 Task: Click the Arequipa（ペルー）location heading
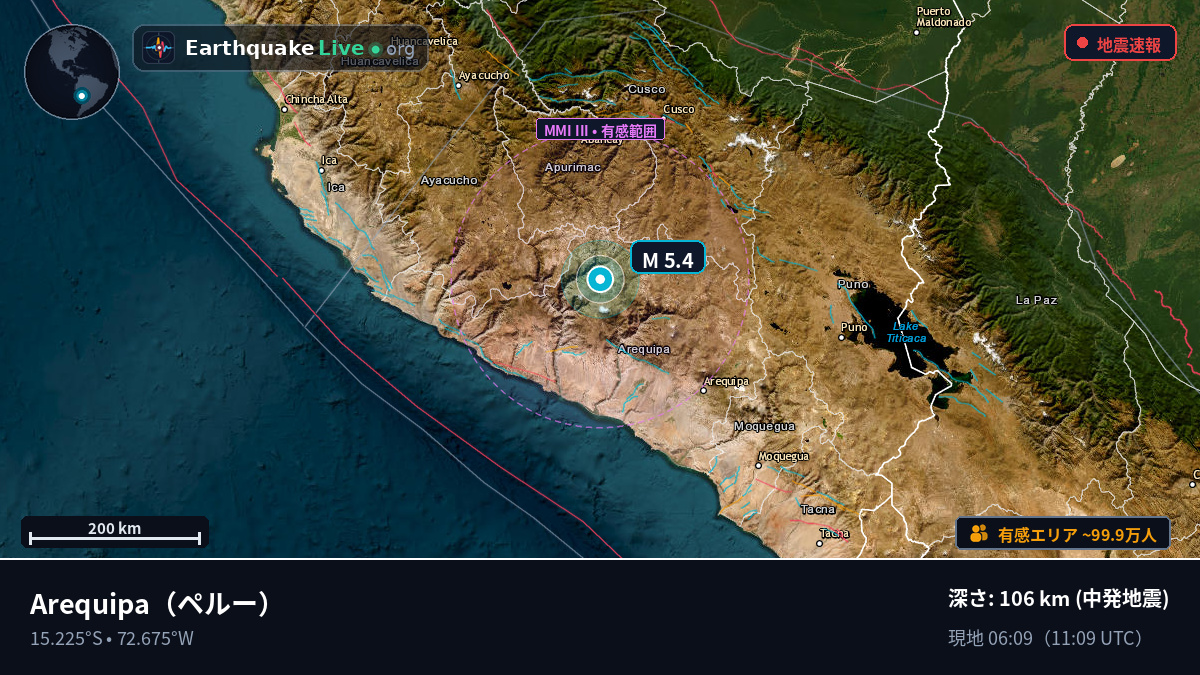[x=151, y=604]
